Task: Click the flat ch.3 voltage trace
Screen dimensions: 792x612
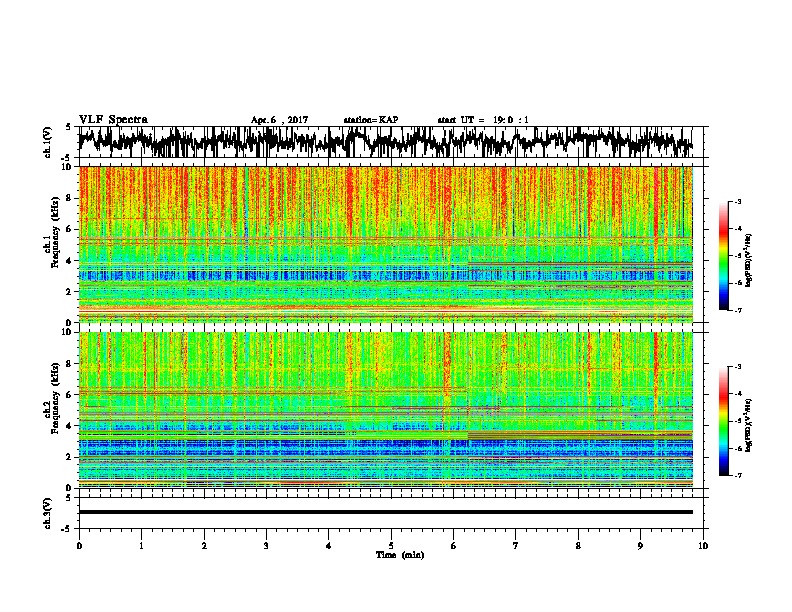Action: (x=386, y=512)
